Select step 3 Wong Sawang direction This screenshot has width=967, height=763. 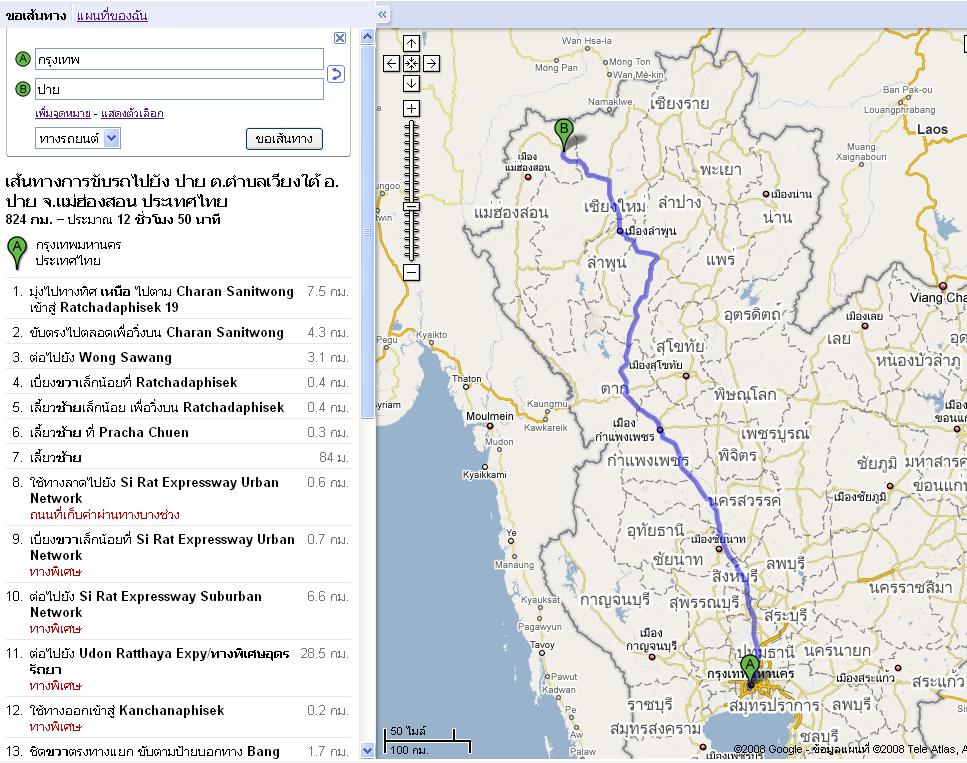[178, 357]
